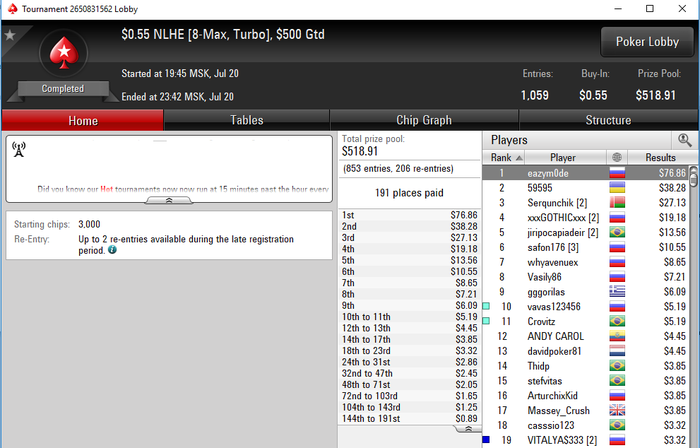The height and width of the screenshot is (448, 700).
Task: Click Russian flag next to eazym0de
Action: pos(617,173)
